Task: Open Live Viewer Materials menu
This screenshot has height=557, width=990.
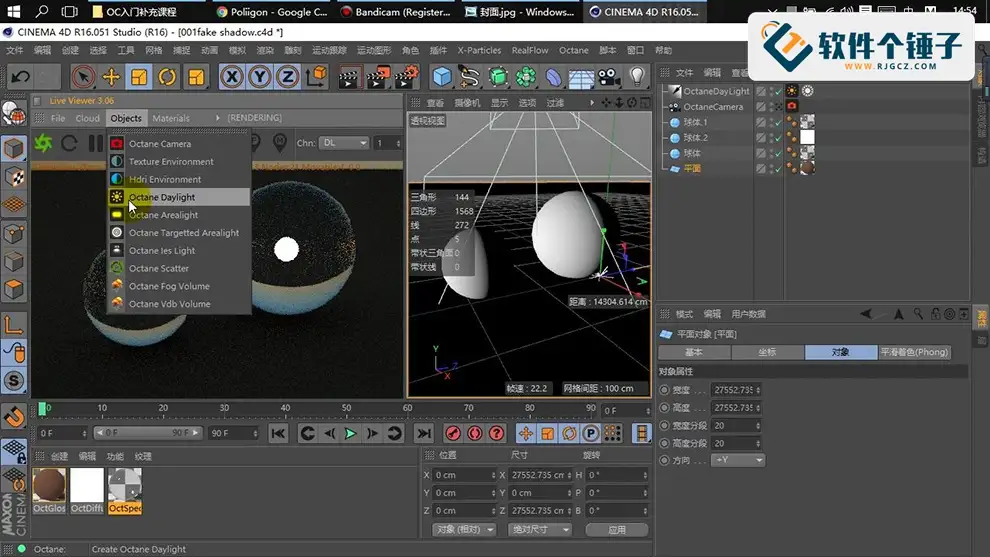Action: 170,118
